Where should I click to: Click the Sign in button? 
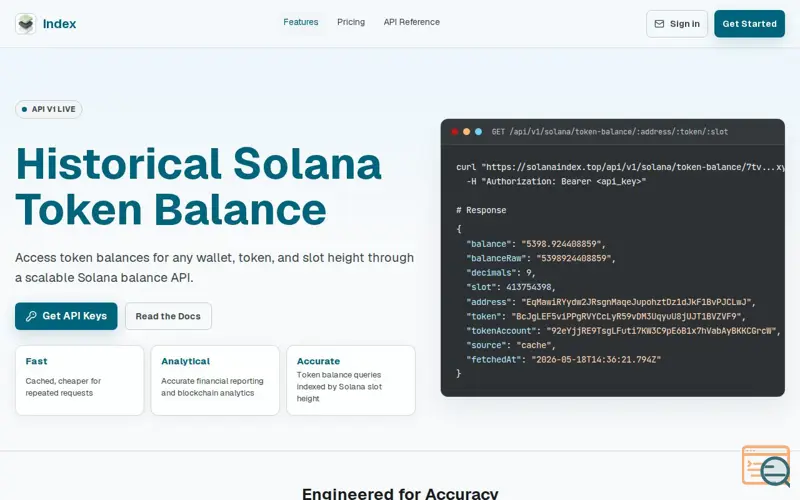tap(677, 24)
